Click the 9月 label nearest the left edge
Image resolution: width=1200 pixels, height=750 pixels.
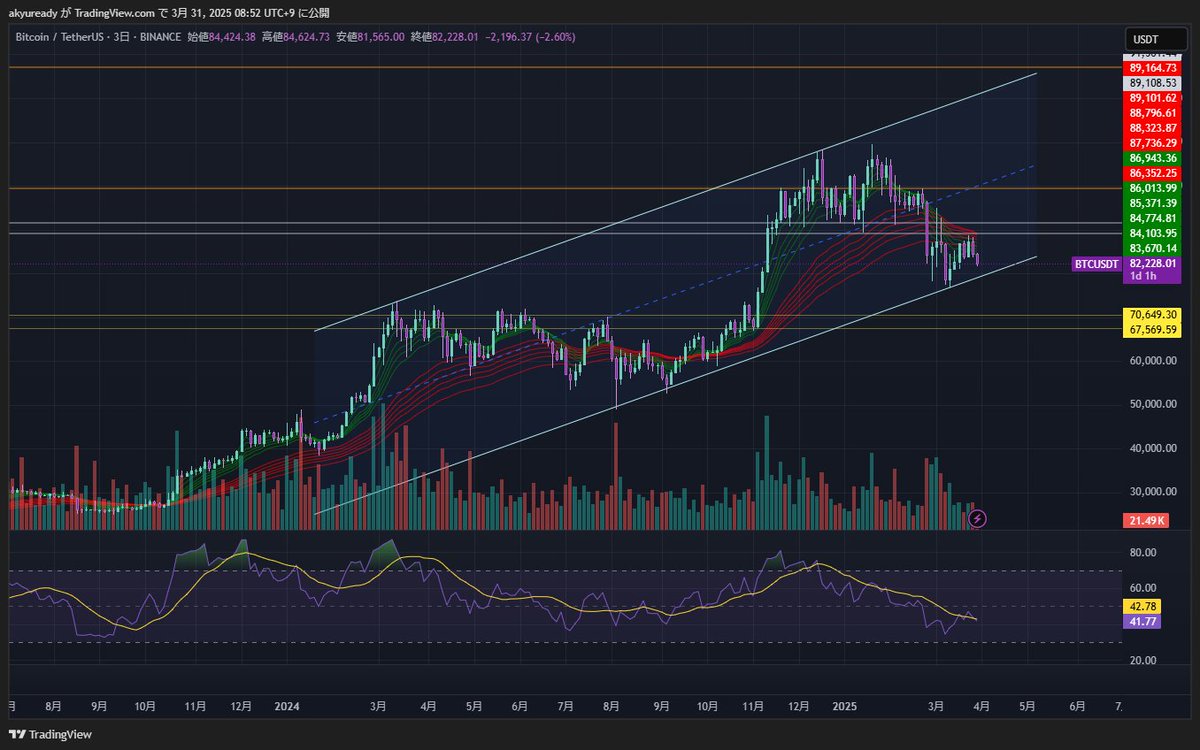click(x=99, y=706)
